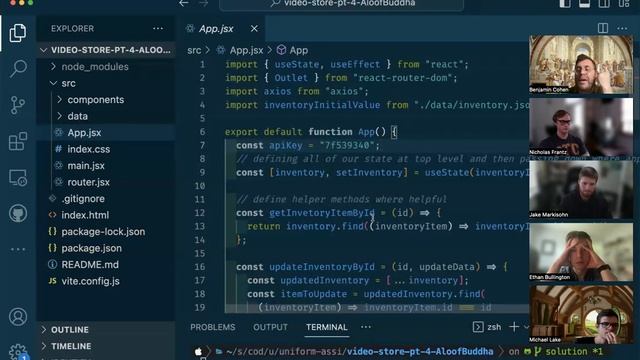Click the apiKey string on line 7
The height and width of the screenshot is (360, 640).
(x=347, y=145)
